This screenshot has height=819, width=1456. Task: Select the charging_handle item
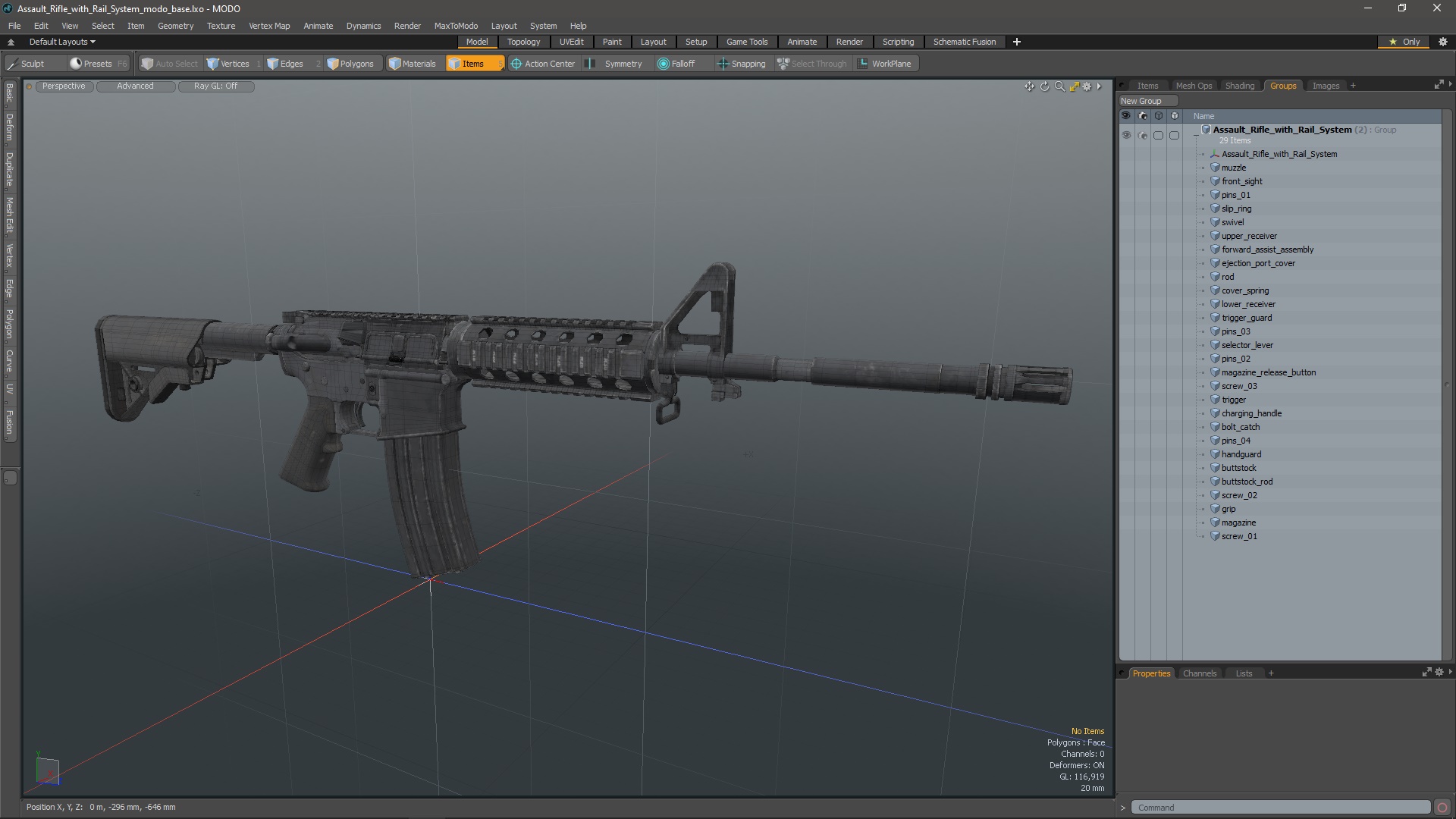click(1251, 413)
